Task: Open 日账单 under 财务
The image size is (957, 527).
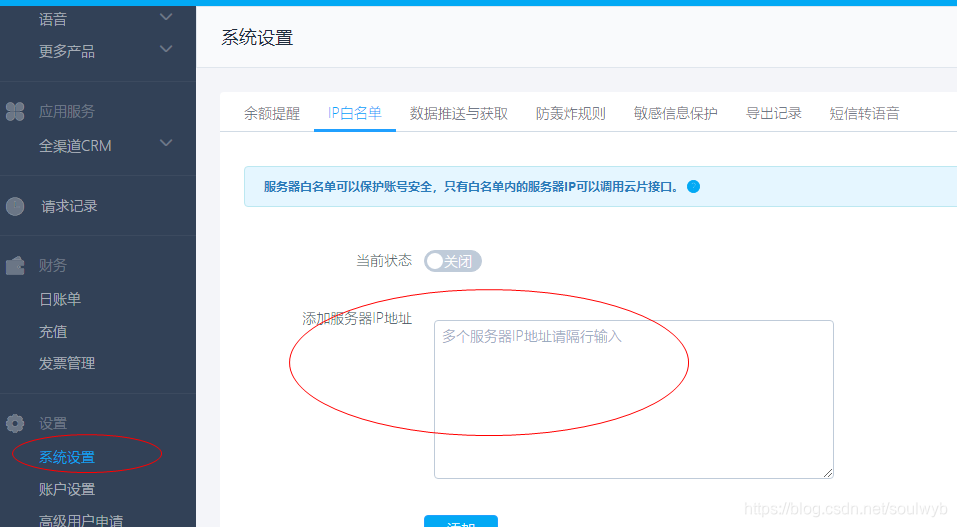Action: [x=60, y=299]
